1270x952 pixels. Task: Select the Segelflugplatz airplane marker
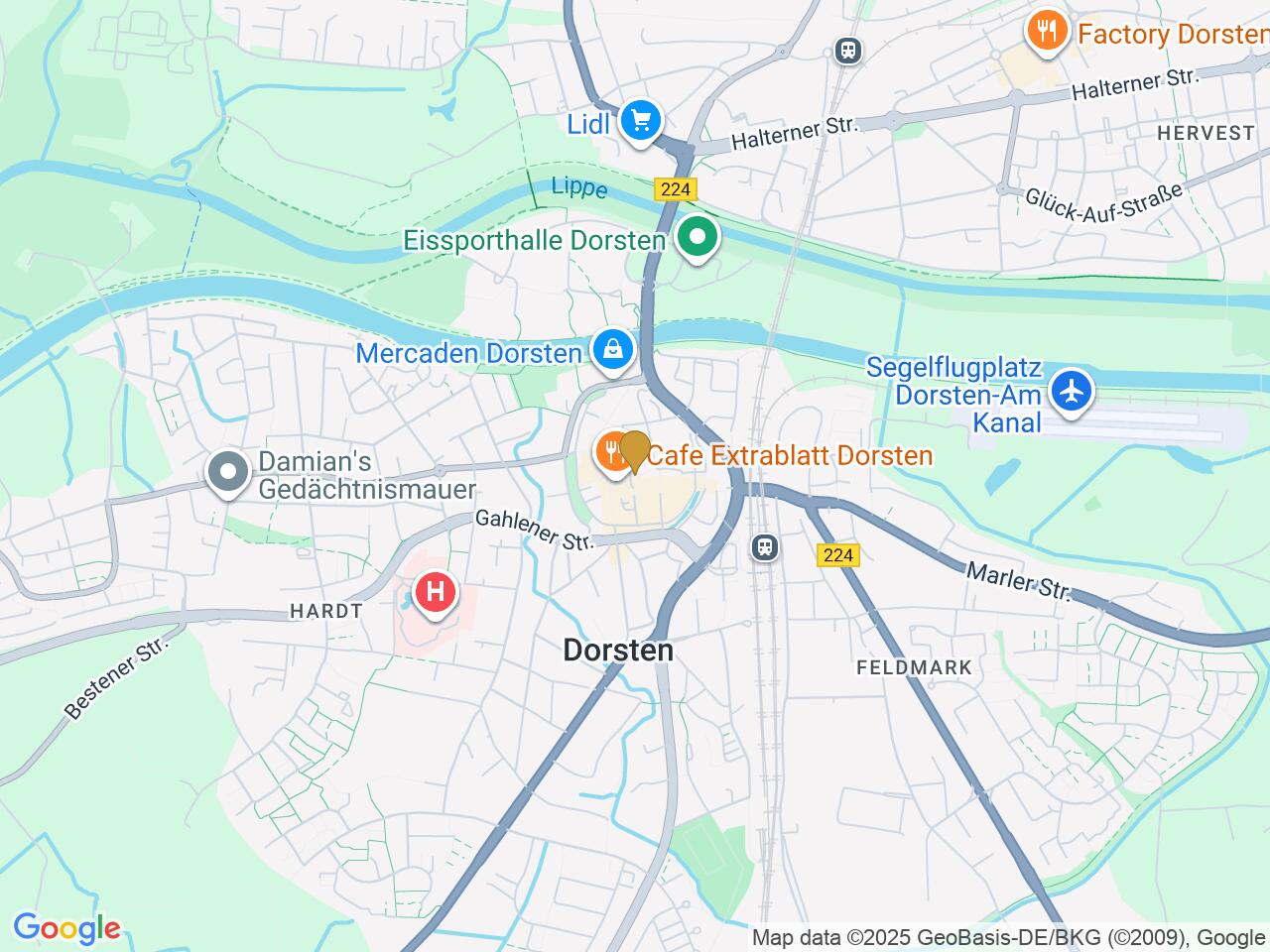pyautogui.click(x=1073, y=390)
